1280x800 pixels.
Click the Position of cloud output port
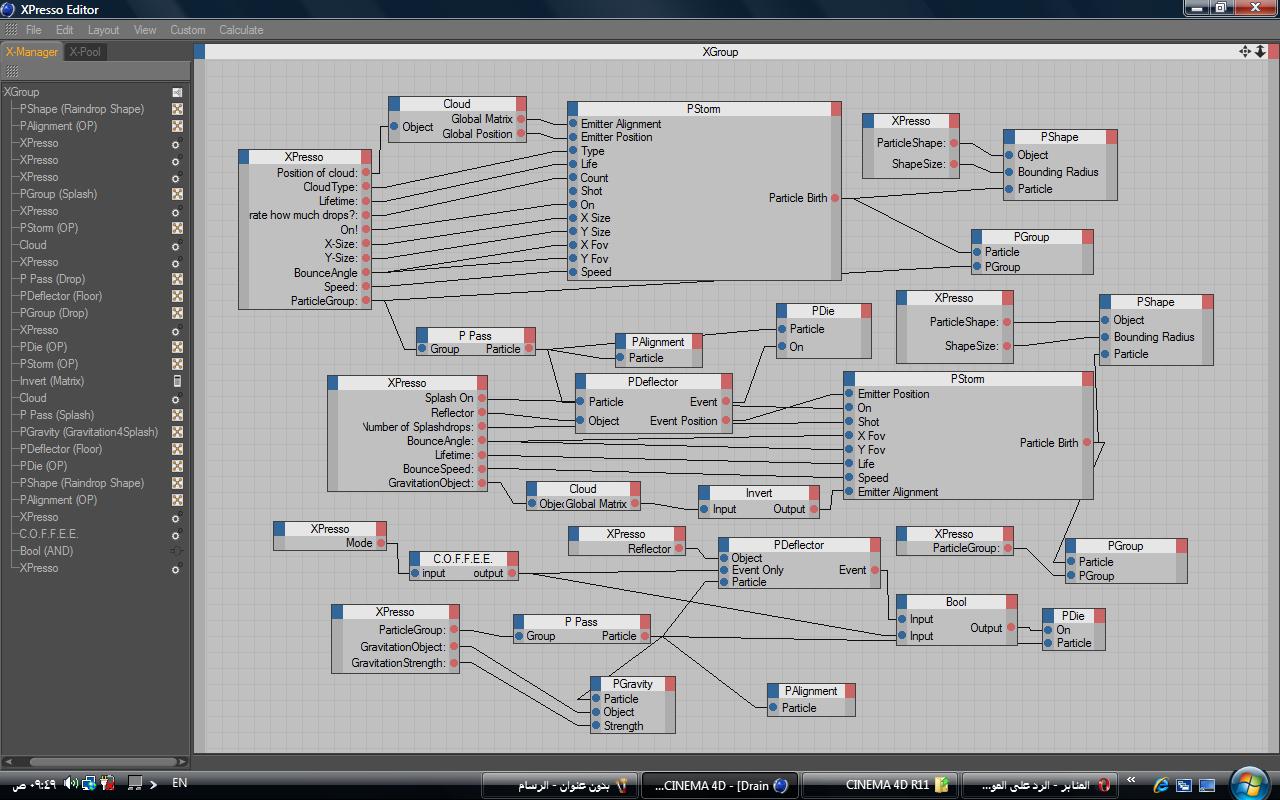366,173
